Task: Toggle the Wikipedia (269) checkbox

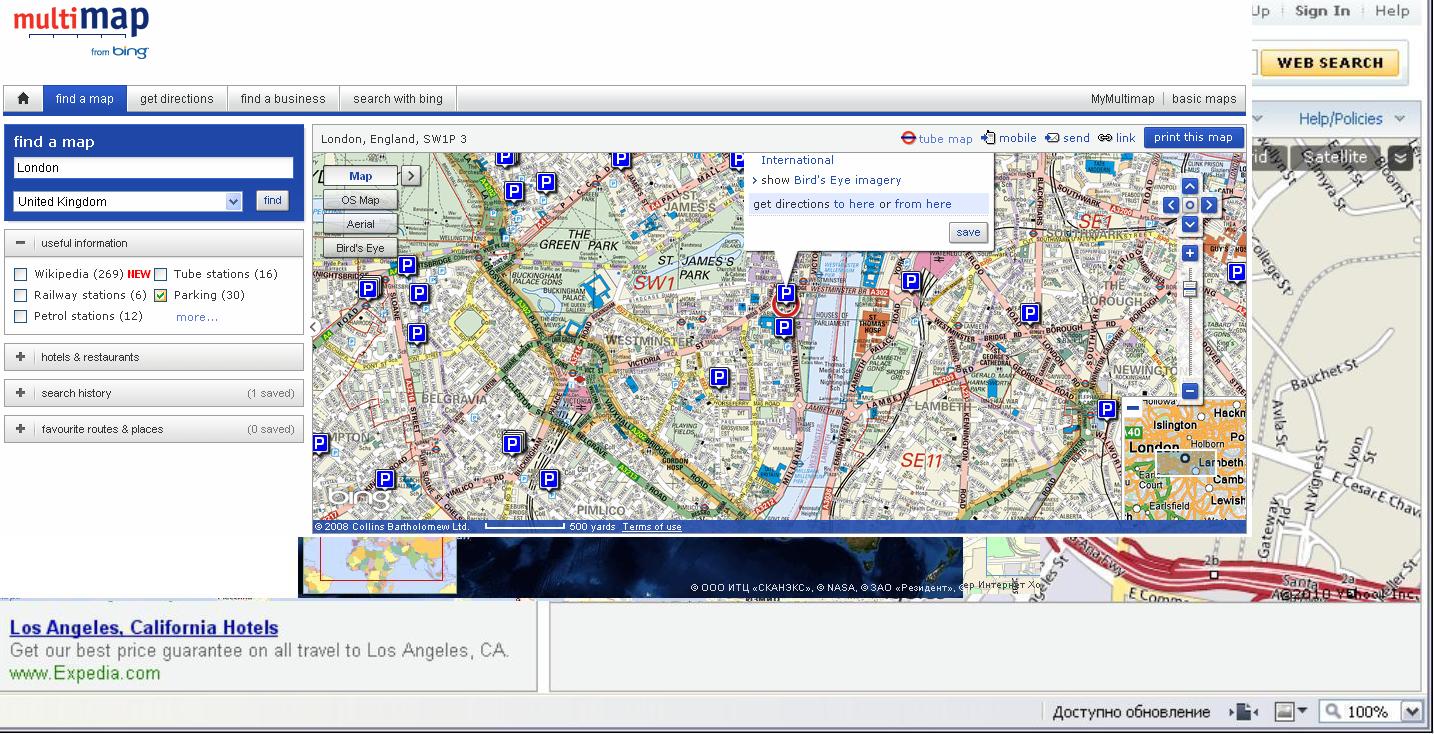Action: tap(21, 274)
